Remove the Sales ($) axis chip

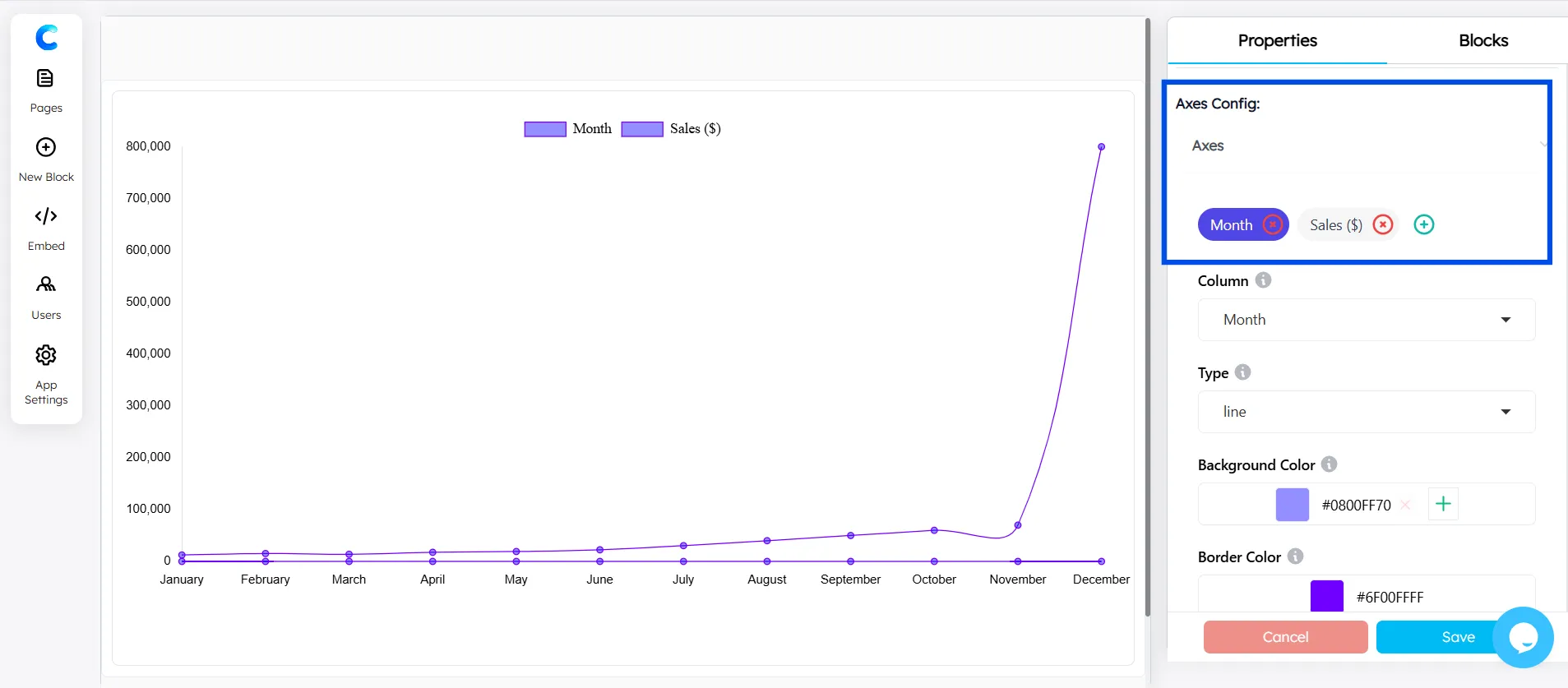[x=1383, y=224]
